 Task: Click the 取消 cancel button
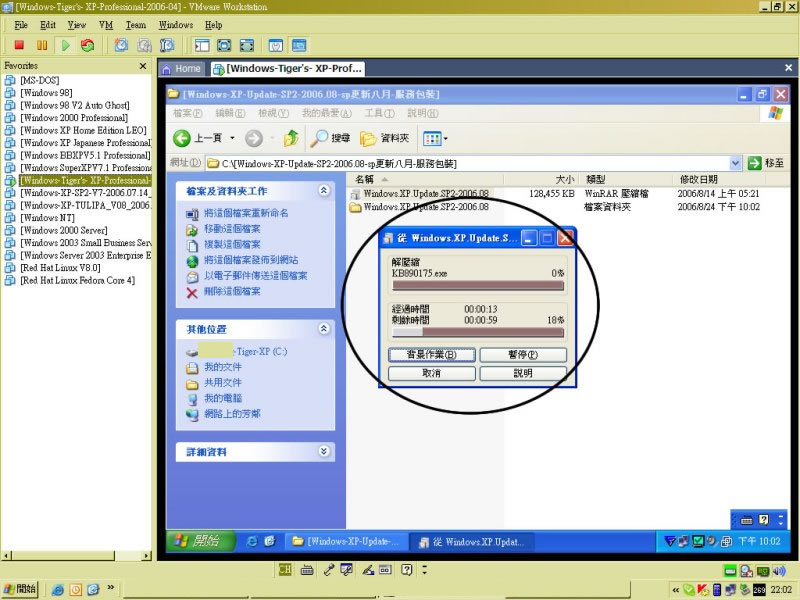click(432, 373)
